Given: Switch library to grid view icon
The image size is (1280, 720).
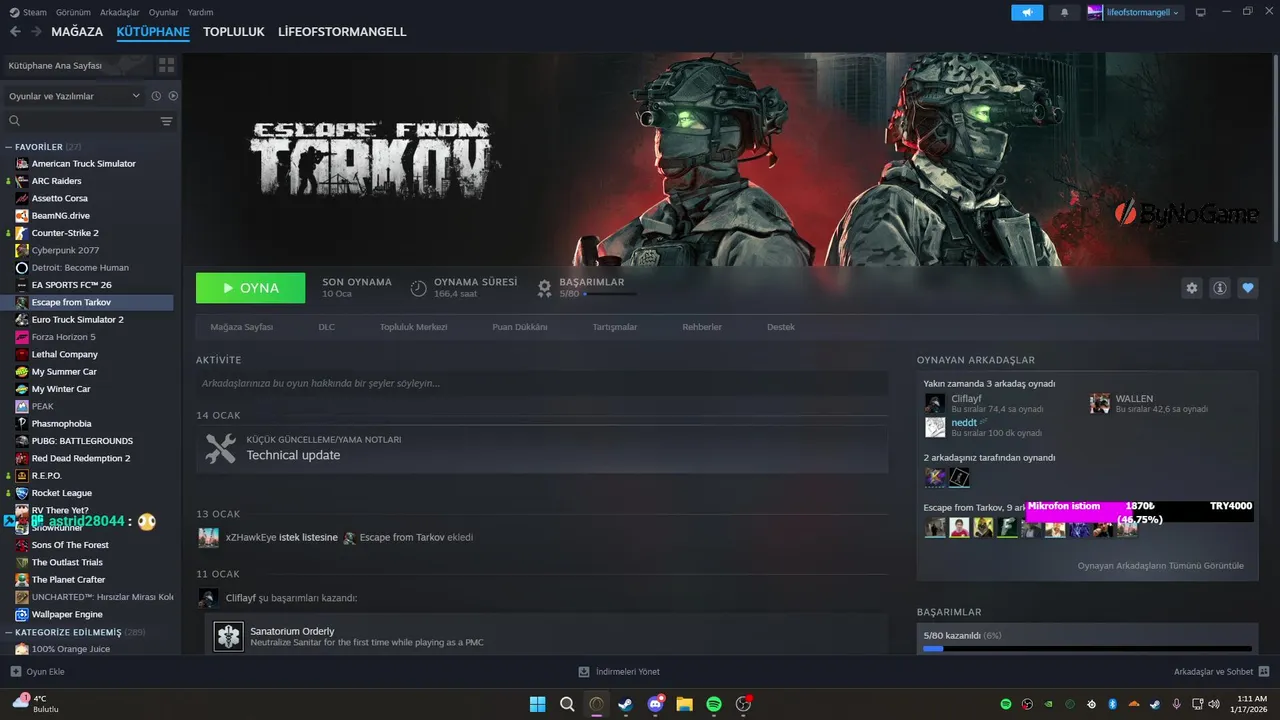Looking at the screenshot, I should click(166, 65).
